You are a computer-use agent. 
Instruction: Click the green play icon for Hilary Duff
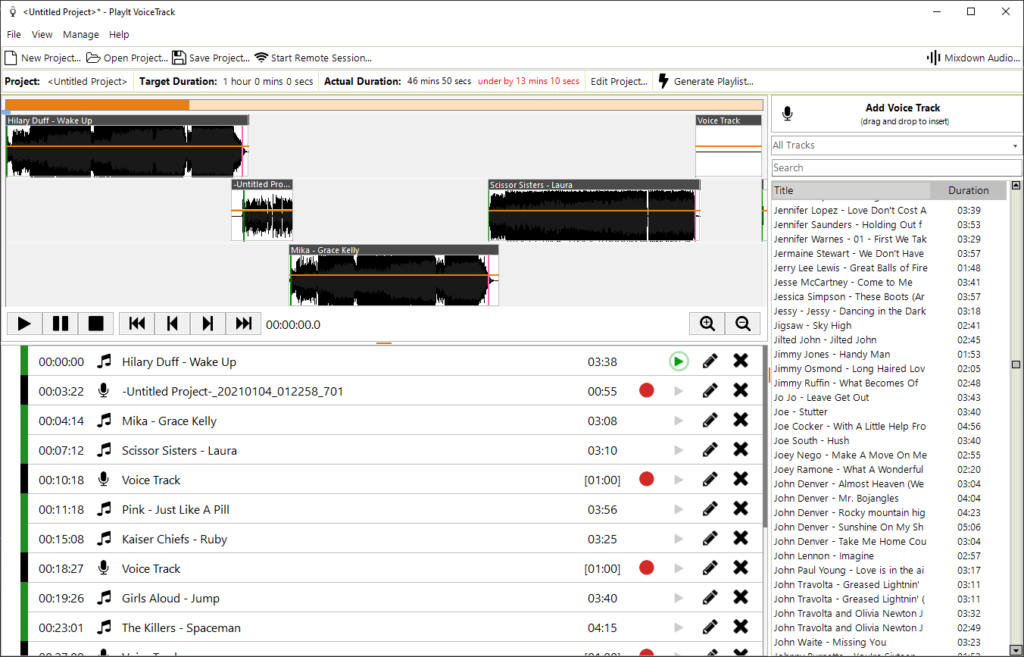(x=679, y=361)
